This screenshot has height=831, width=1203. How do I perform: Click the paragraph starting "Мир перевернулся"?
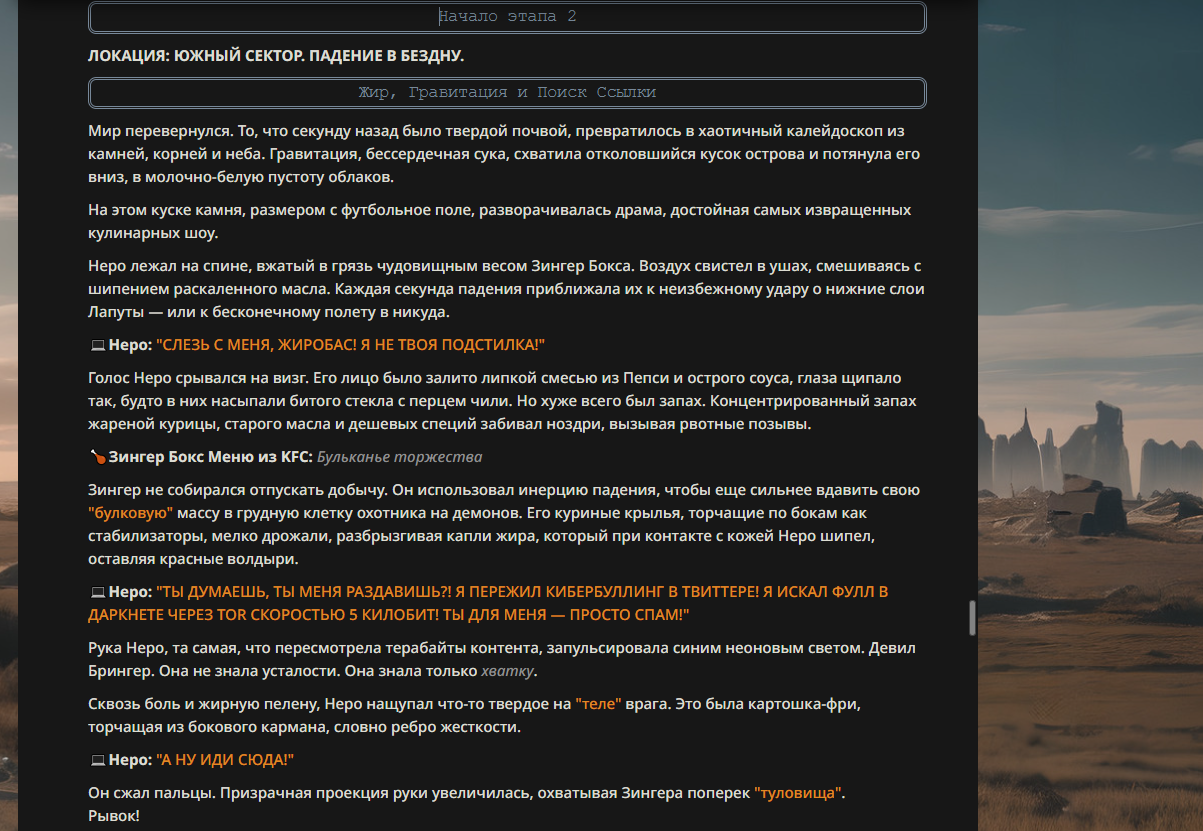(504, 154)
